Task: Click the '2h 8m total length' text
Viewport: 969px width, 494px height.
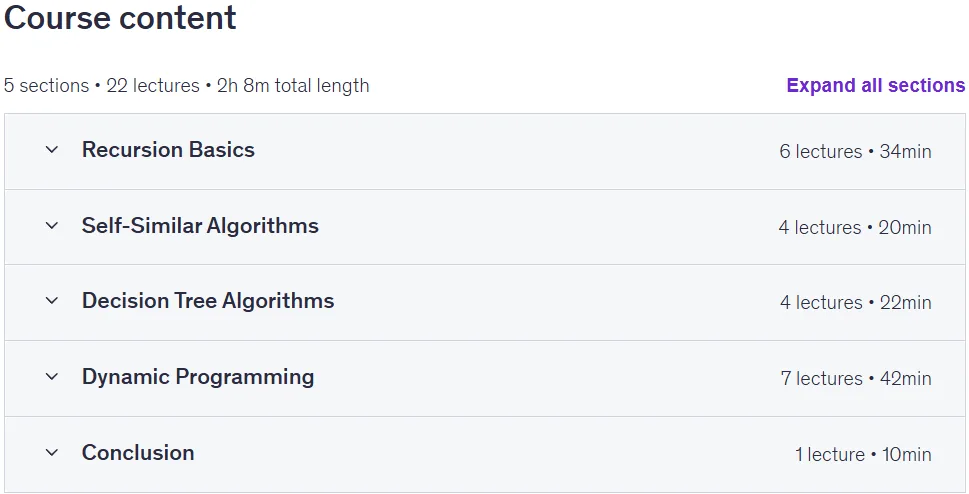Action: click(293, 85)
